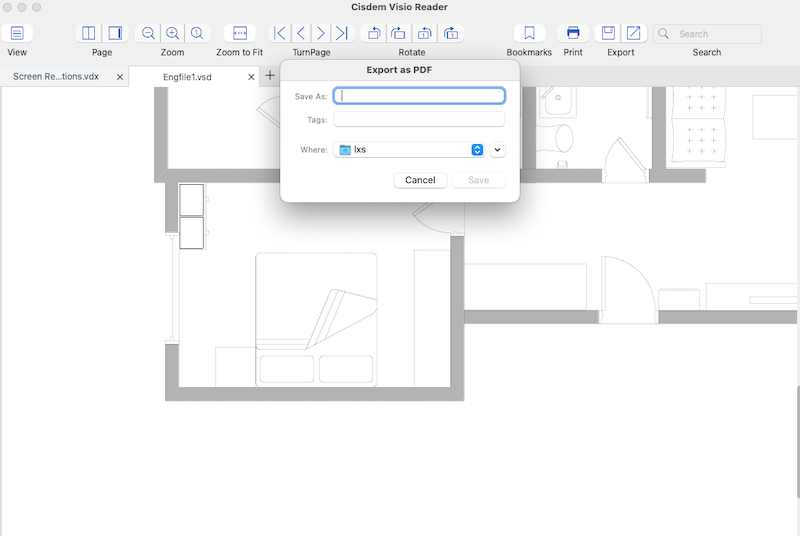Open the Bookmarks icon

[530, 34]
